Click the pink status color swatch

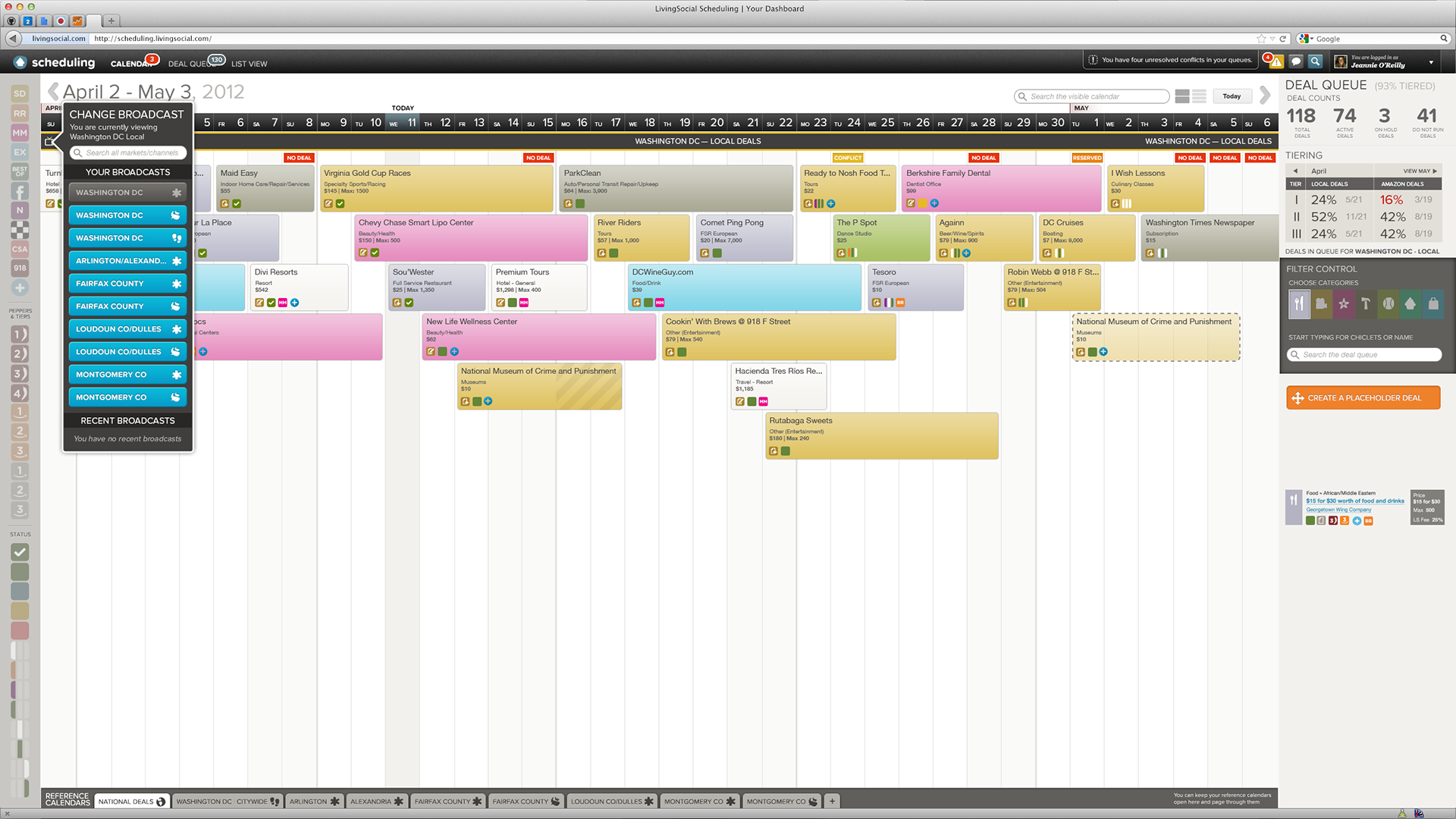(20, 630)
